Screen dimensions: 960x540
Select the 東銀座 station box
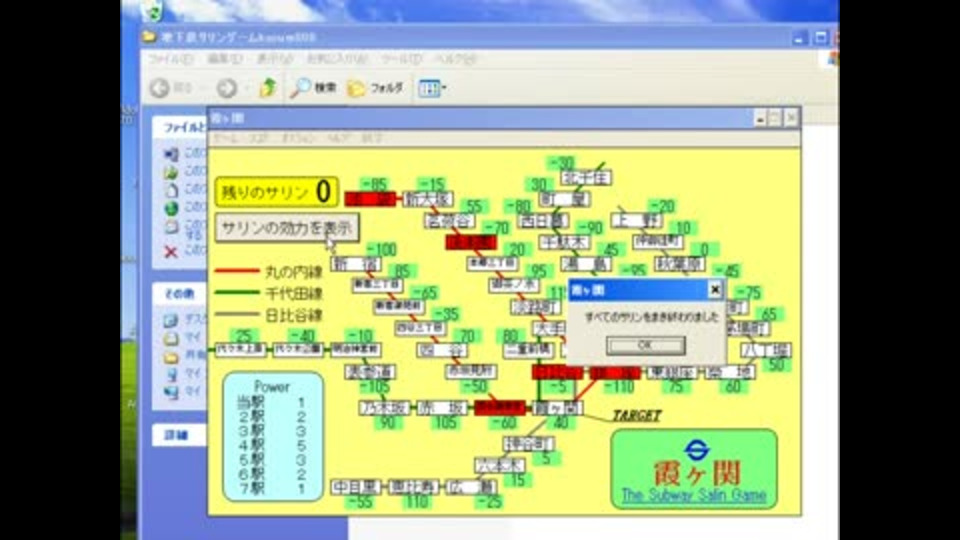click(673, 372)
